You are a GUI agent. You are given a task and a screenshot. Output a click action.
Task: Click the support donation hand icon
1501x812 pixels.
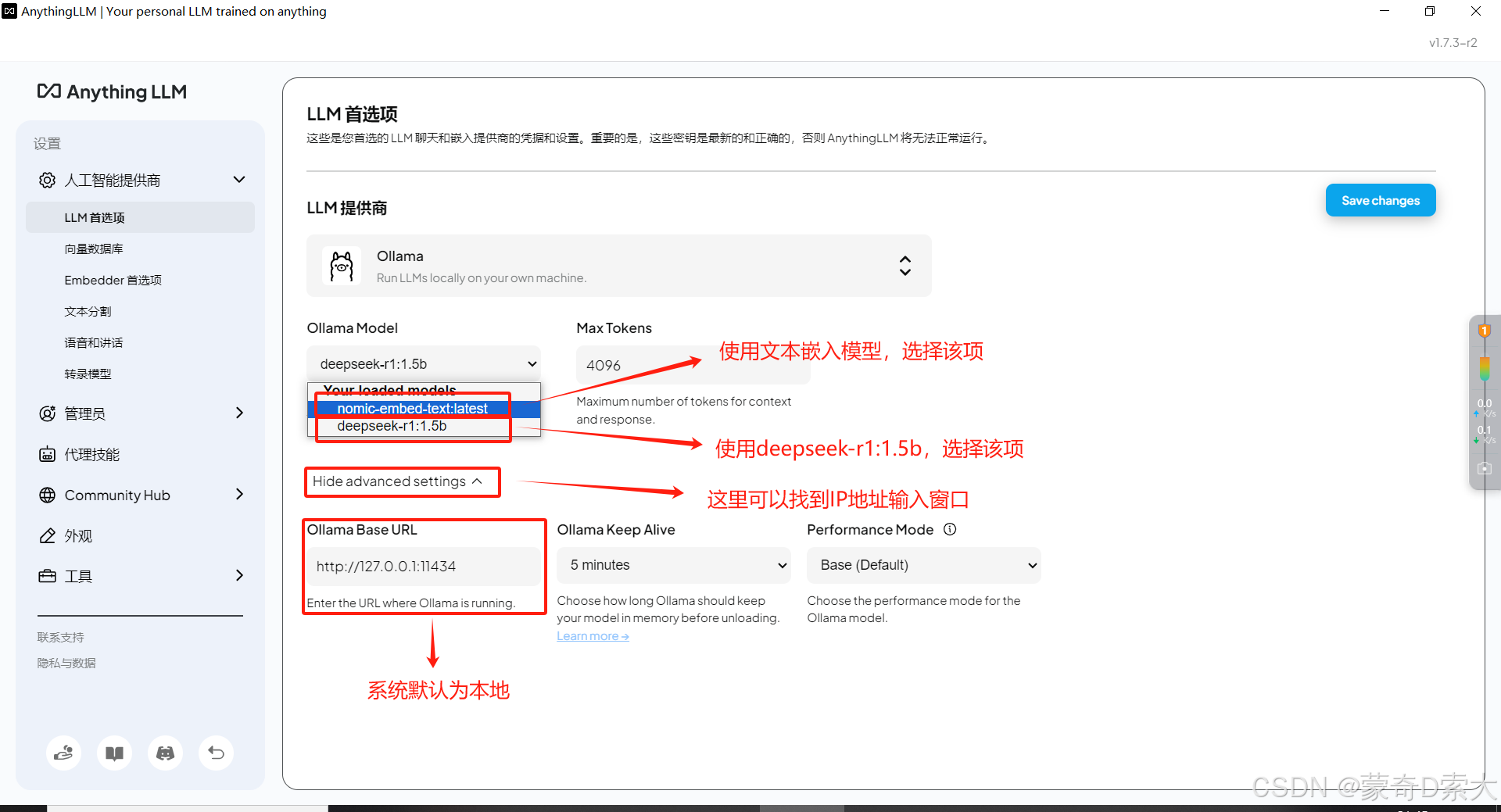coord(63,753)
